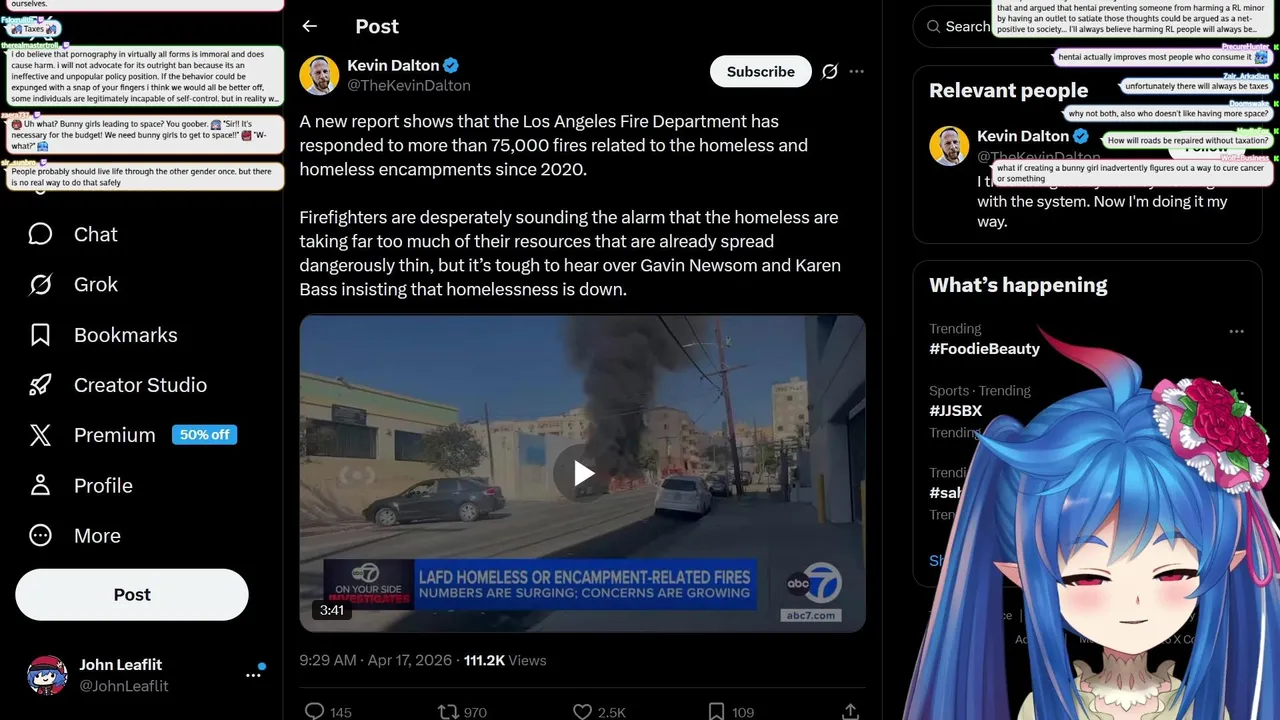Click the Grok icon beside Subscribe

pyautogui.click(x=830, y=72)
